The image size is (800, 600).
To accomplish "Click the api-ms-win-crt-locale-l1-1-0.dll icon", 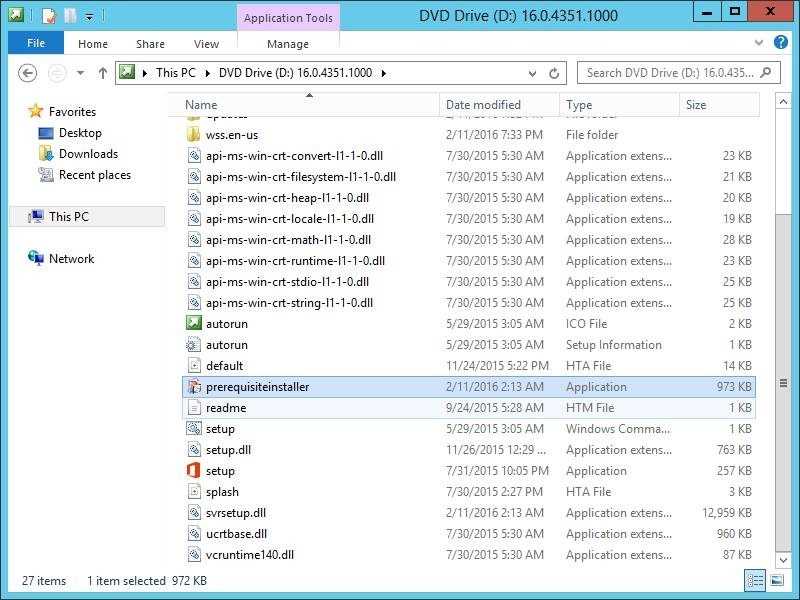I will click(x=194, y=218).
